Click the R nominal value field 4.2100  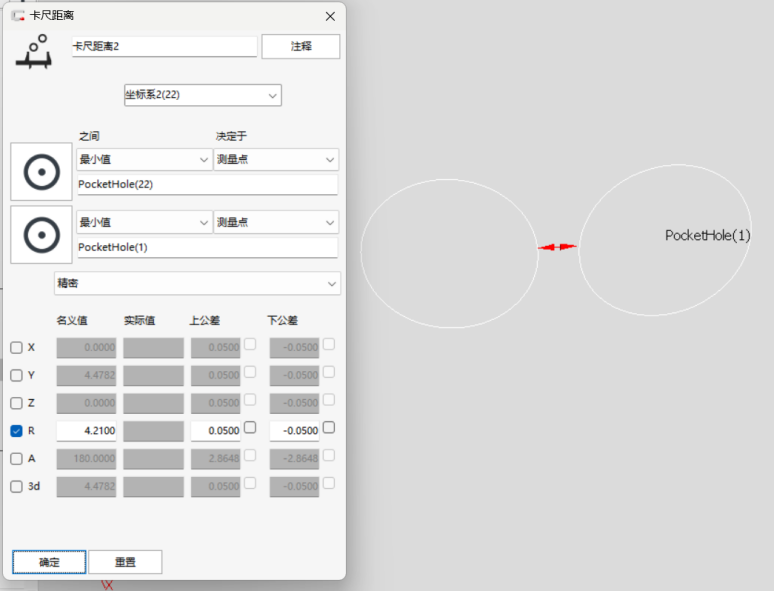(x=87, y=431)
